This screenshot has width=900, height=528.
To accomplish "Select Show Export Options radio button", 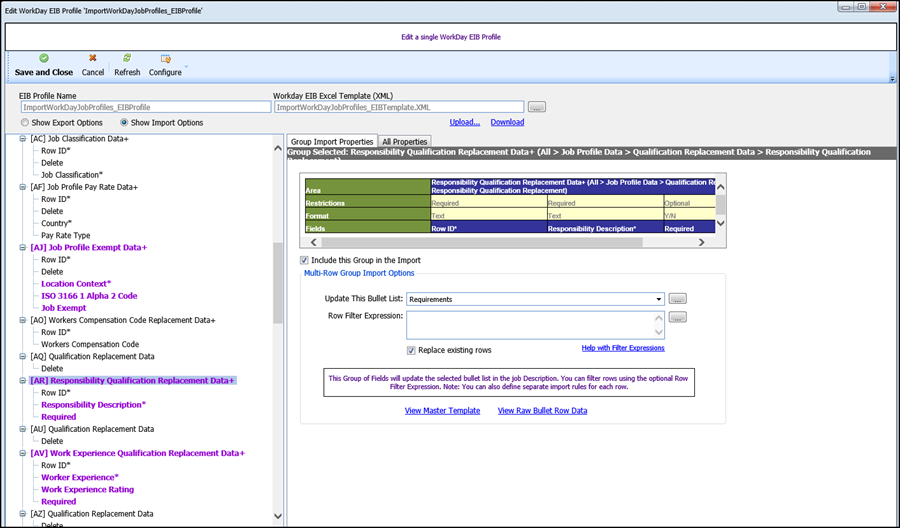I will coord(25,123).
